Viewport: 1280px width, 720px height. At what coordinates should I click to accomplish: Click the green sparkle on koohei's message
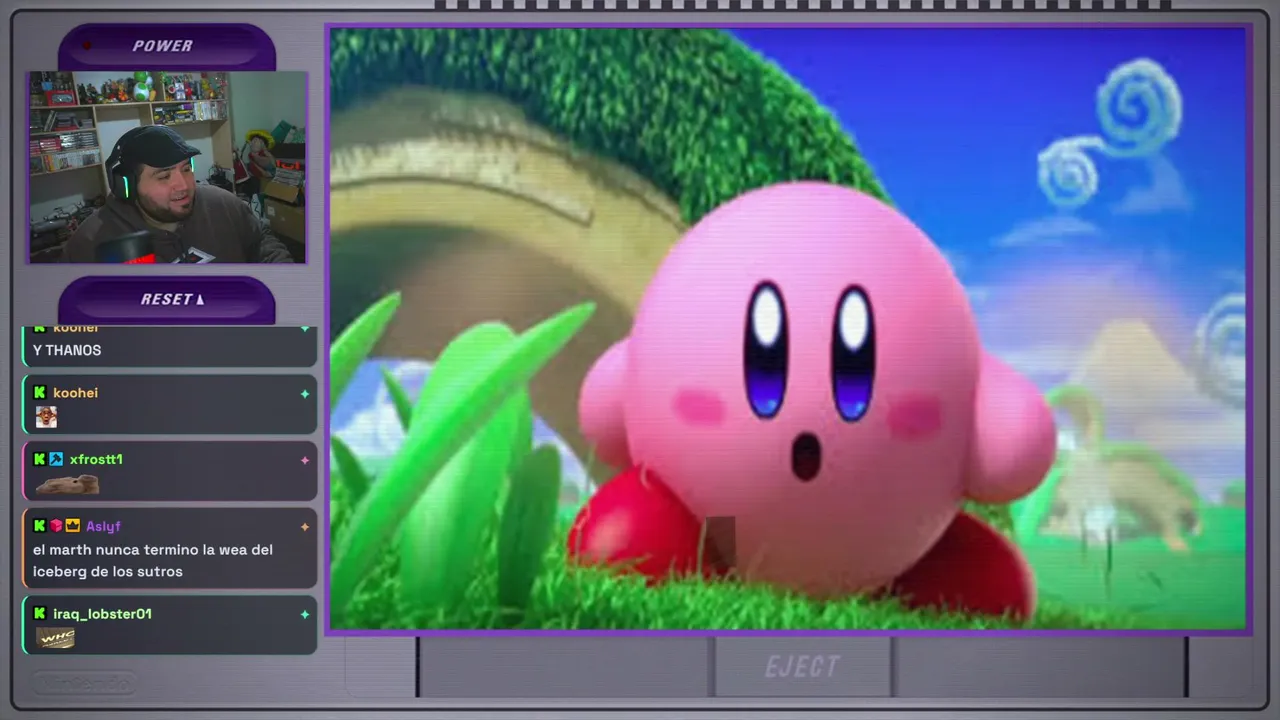point(305,394)
